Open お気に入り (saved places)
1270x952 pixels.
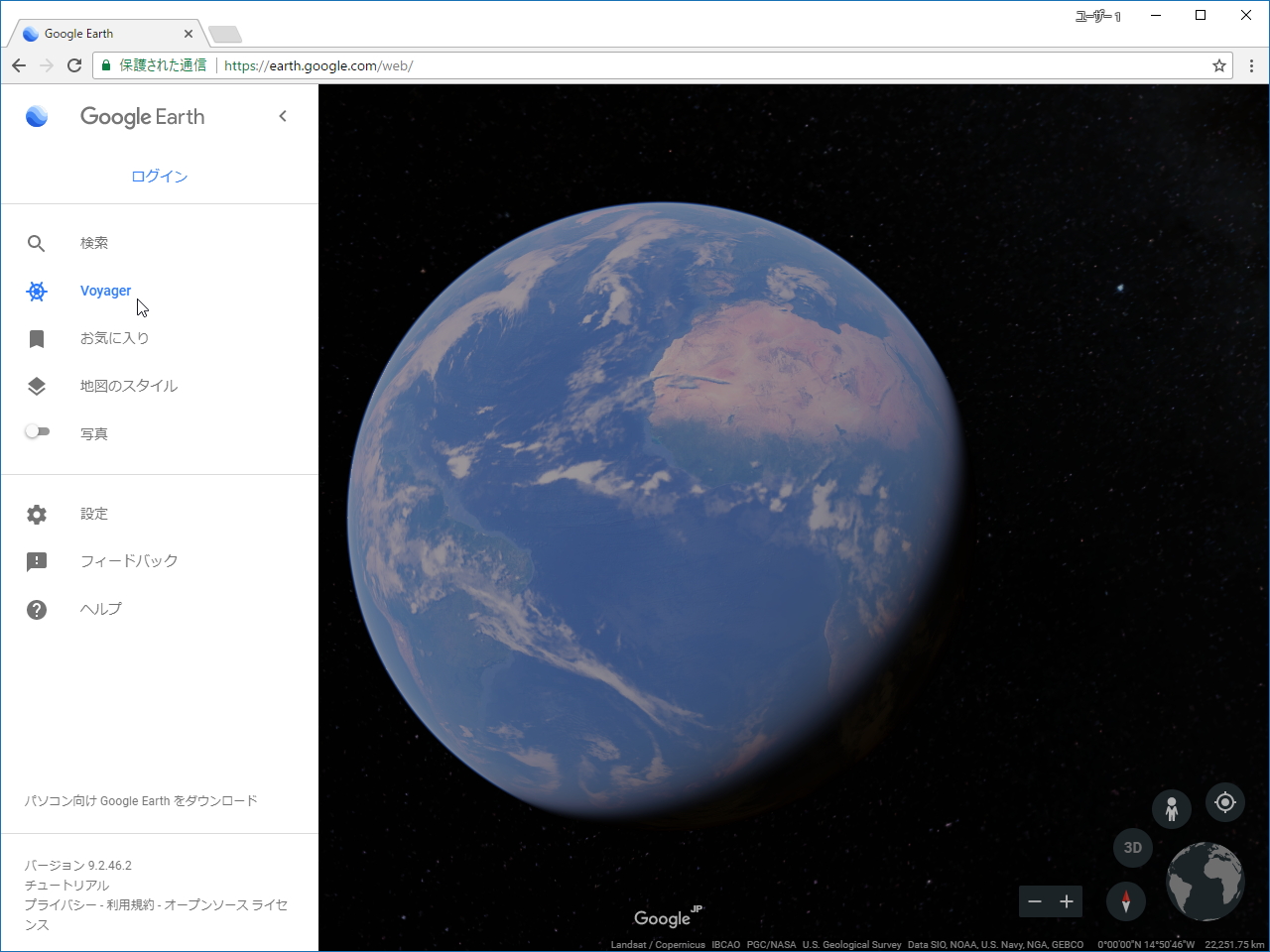[x=114, y=338]
